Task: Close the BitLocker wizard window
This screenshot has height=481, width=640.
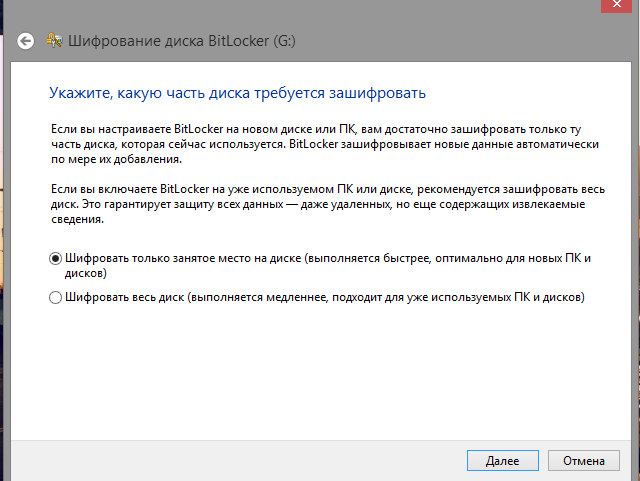Action: pos(616,6)
